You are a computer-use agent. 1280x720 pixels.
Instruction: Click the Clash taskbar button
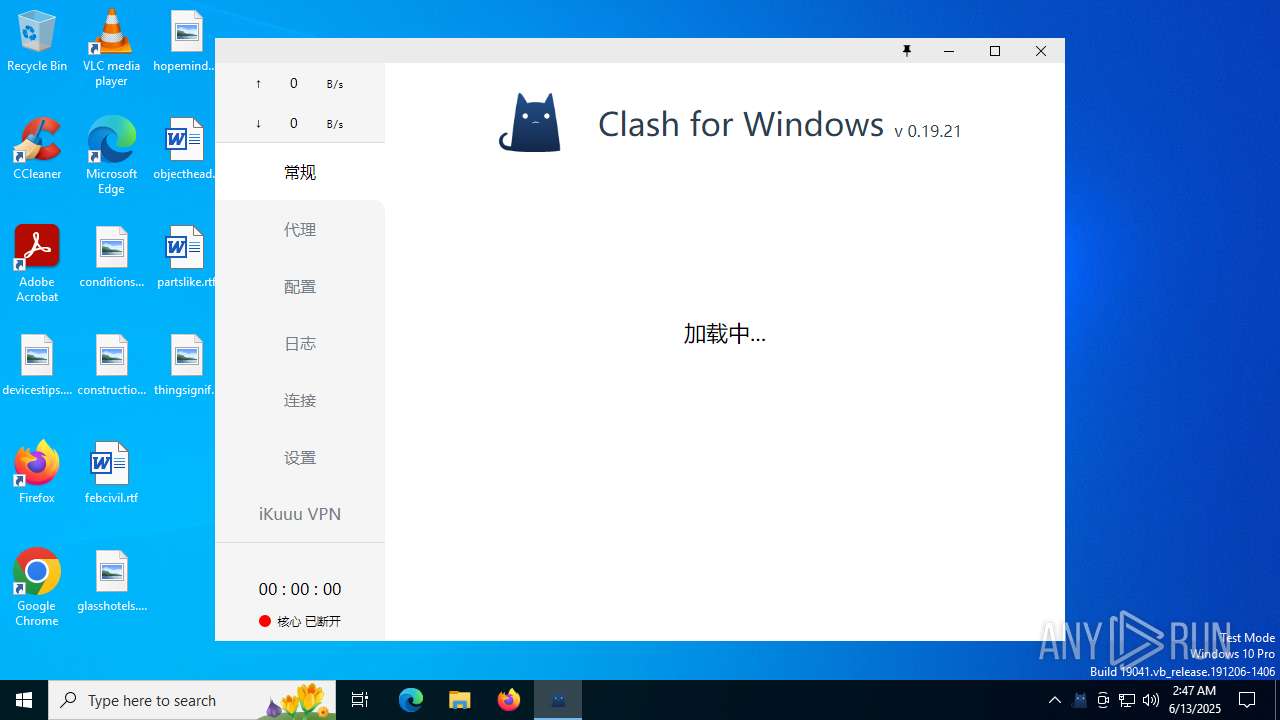pos(558,700)
